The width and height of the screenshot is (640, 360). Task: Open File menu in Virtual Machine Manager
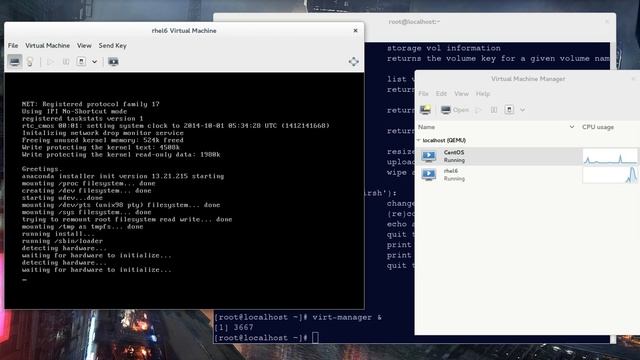pyautogui.click(x=423, y=93)
